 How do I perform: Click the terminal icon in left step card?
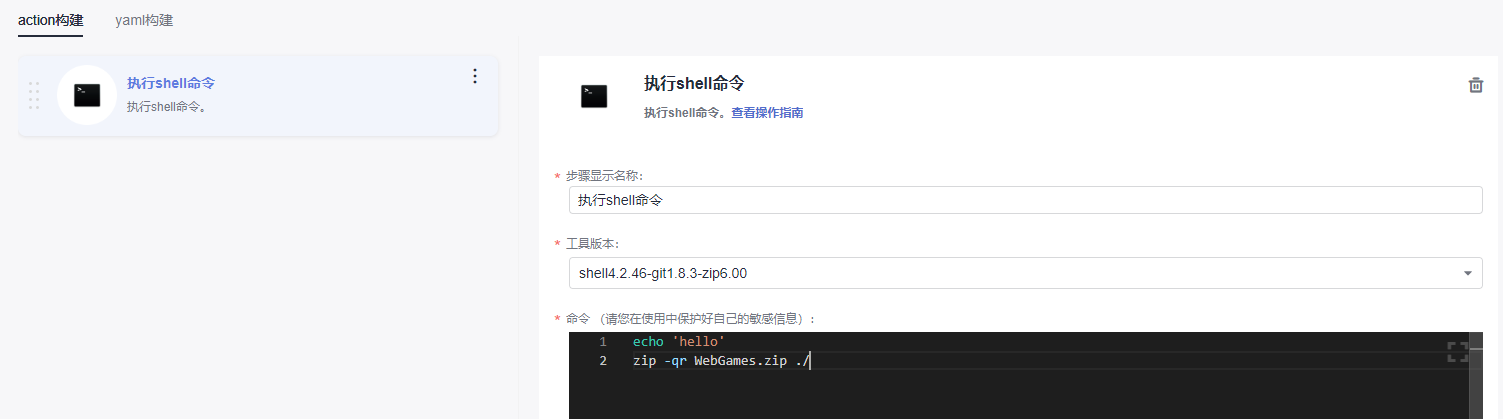click(x=87, y=95)
